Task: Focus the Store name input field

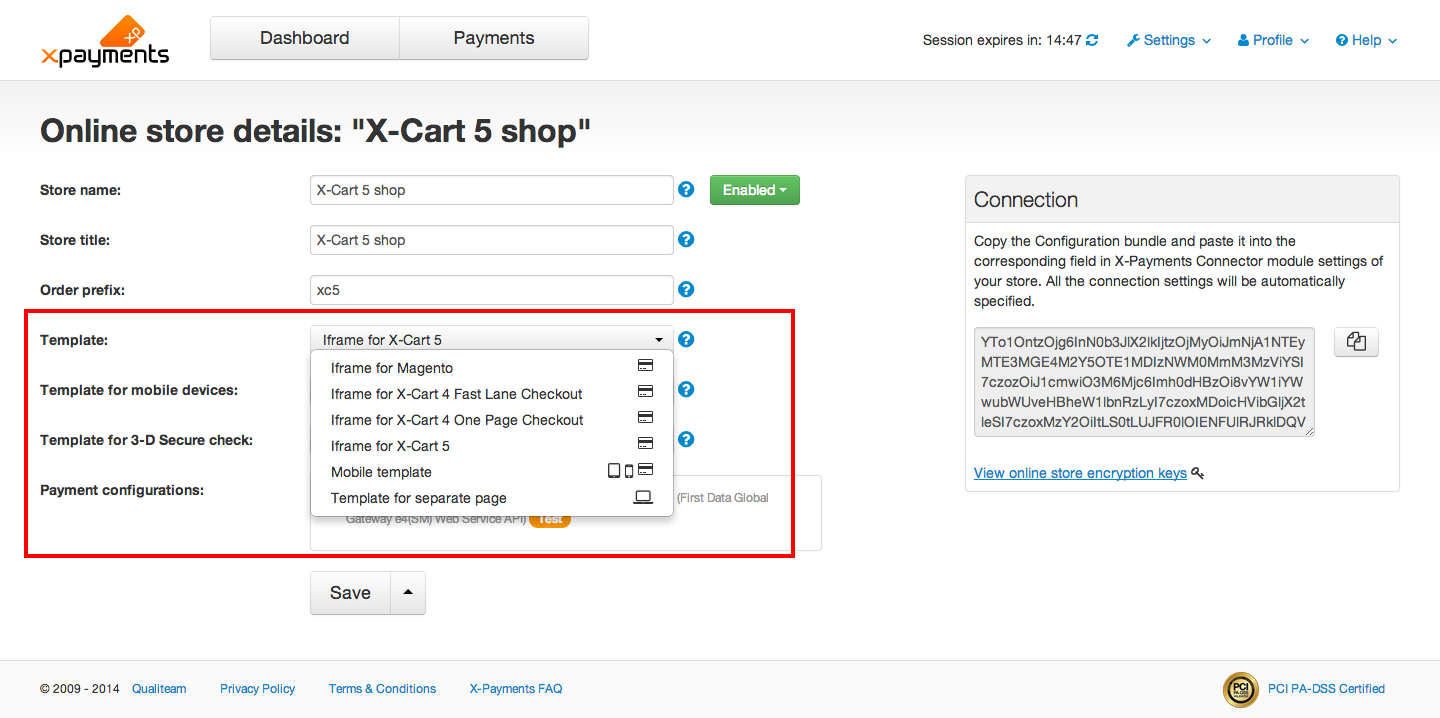Action: point(492,190)
